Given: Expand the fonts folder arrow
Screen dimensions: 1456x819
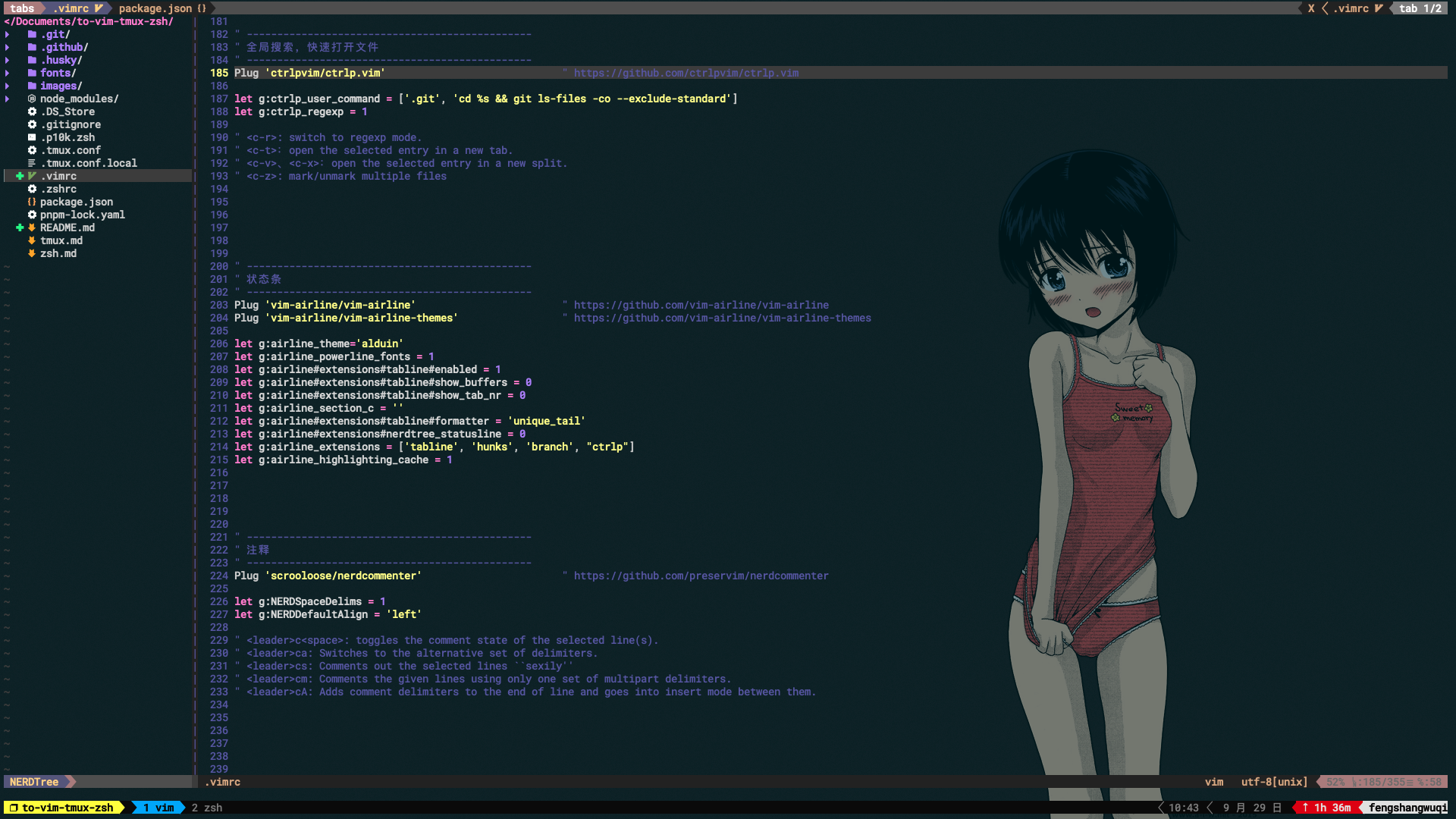Looking at the screenshot, I should pyautogui.click(x=8, y=73).
